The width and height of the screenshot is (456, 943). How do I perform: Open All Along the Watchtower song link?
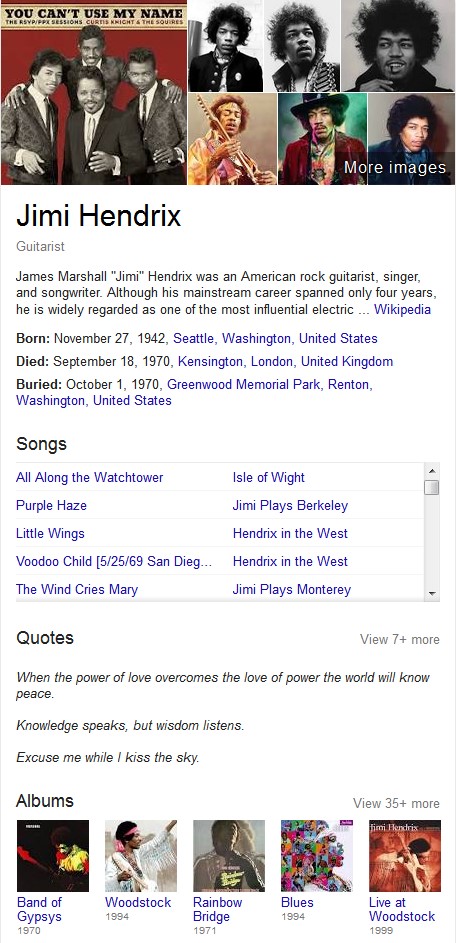pos(90,478)
